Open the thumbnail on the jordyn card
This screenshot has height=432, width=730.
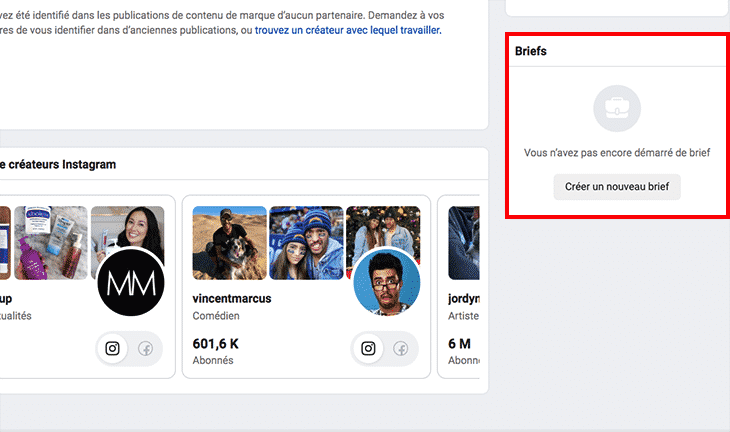pos(464,243)
